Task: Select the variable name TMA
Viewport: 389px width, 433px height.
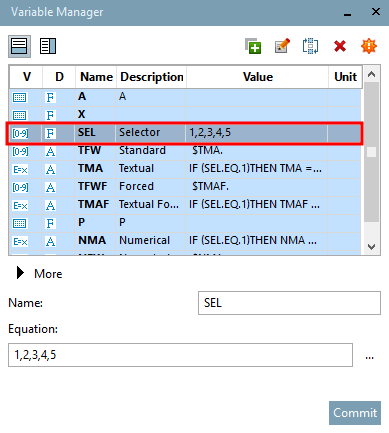Action: (x=90, y=168)
